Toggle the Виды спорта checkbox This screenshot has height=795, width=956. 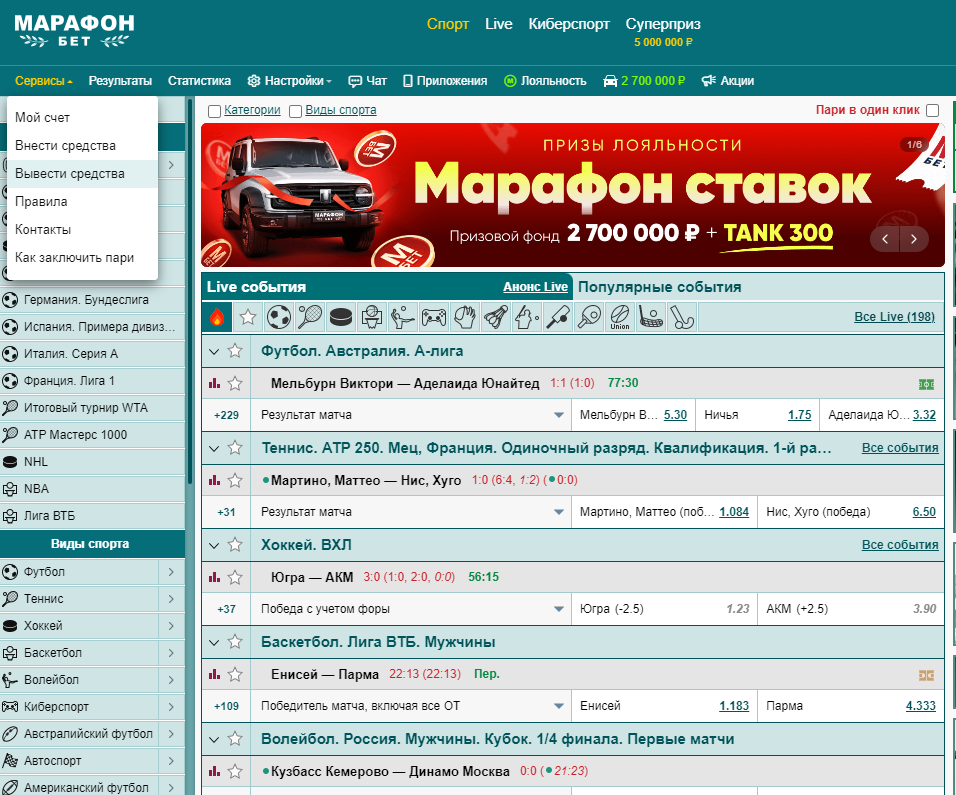296,111
